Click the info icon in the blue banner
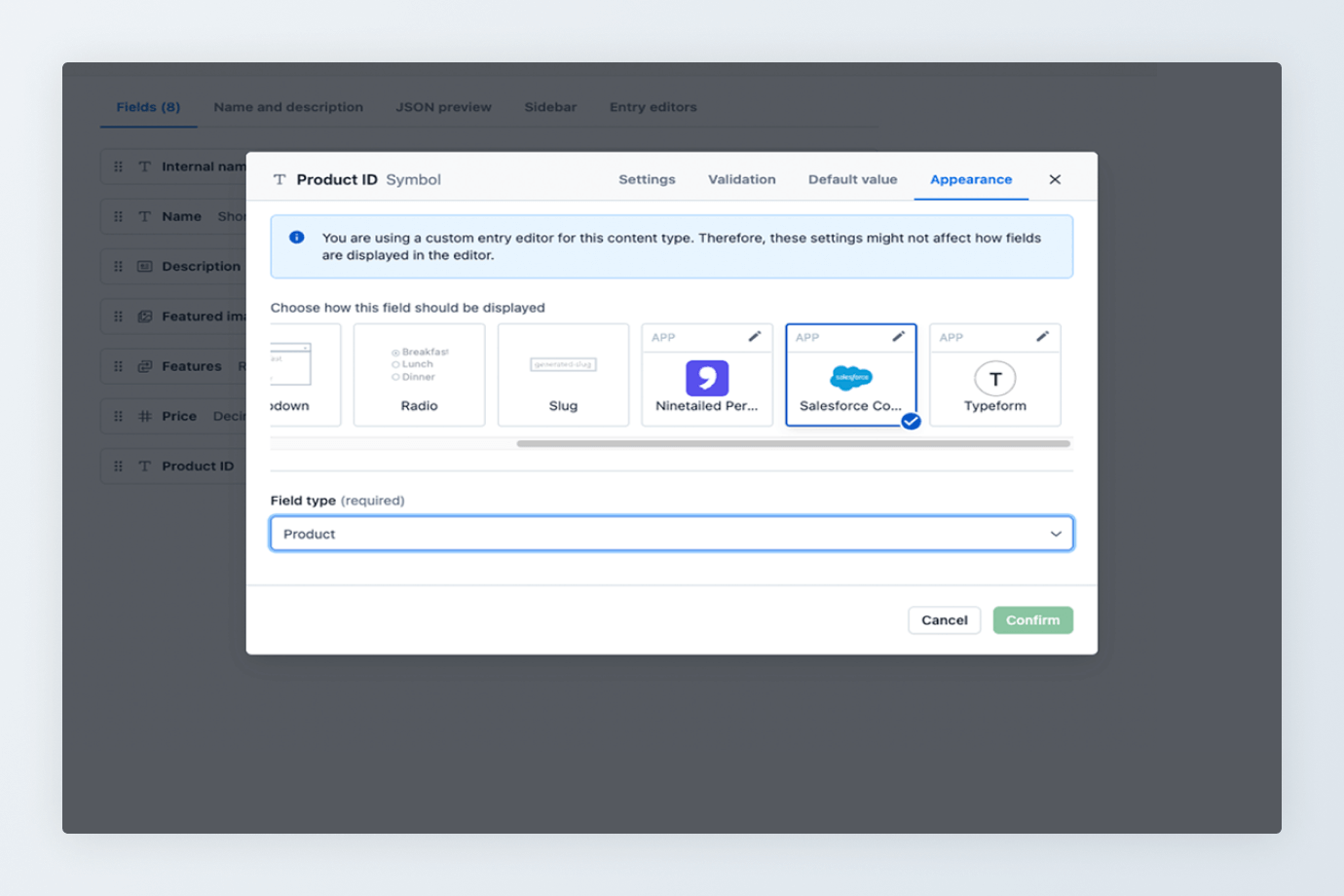This screenshot has width=1344, height=896. click(295, 238)
